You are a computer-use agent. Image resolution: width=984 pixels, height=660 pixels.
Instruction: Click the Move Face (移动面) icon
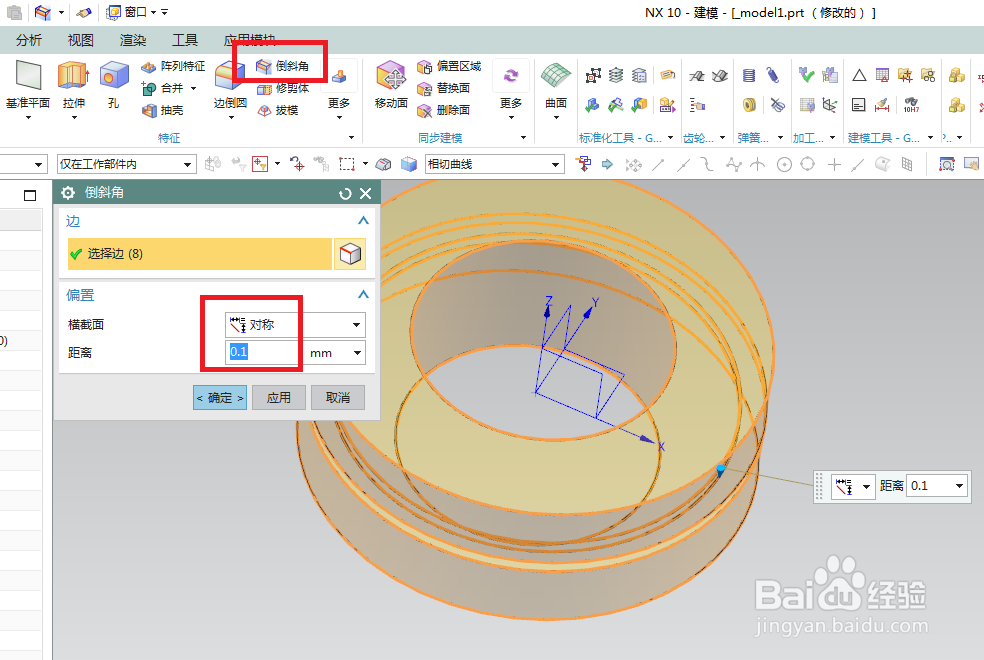(x=391, y=77)
